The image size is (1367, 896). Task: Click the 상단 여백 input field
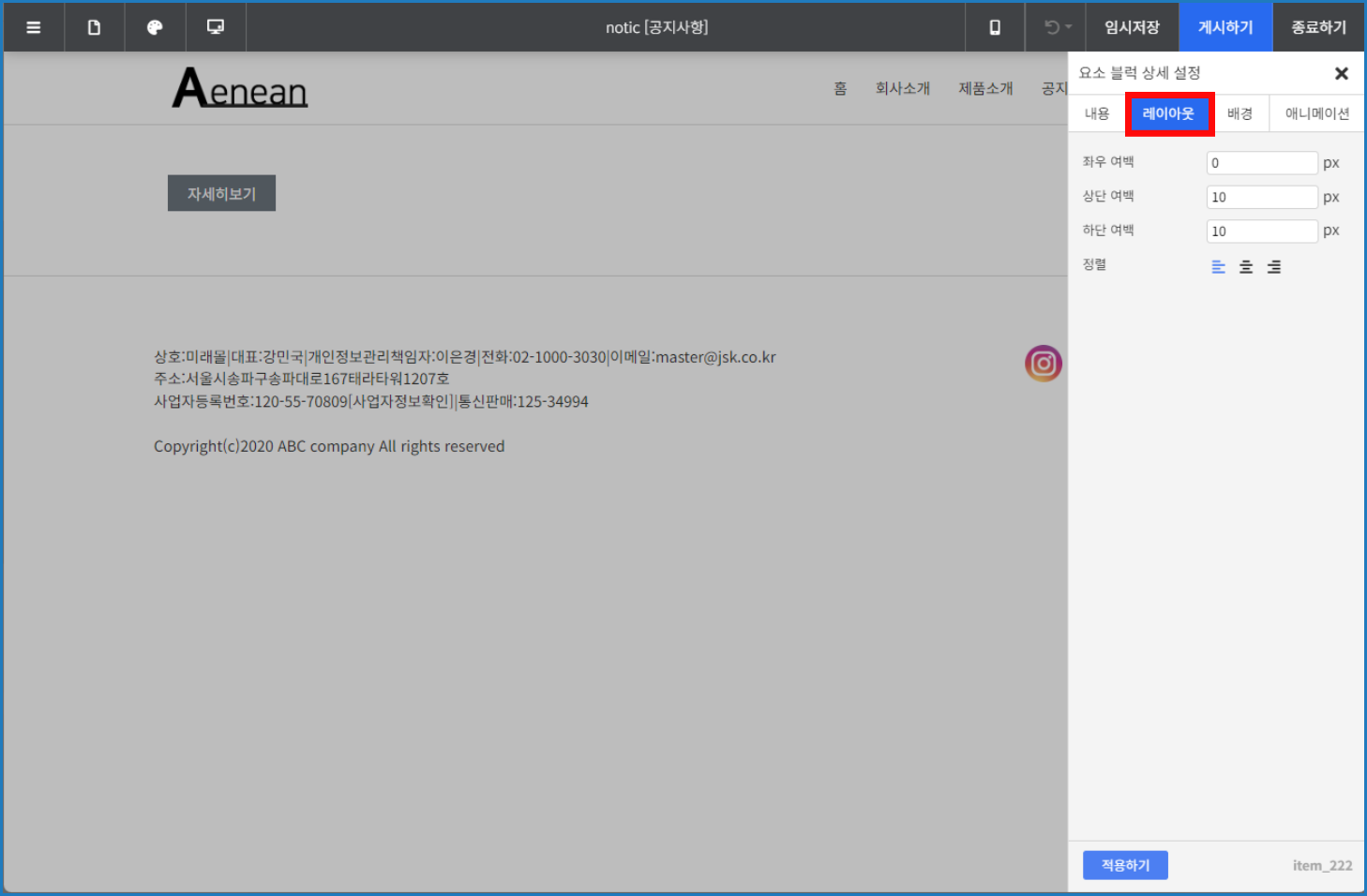tap(1261, 196)
